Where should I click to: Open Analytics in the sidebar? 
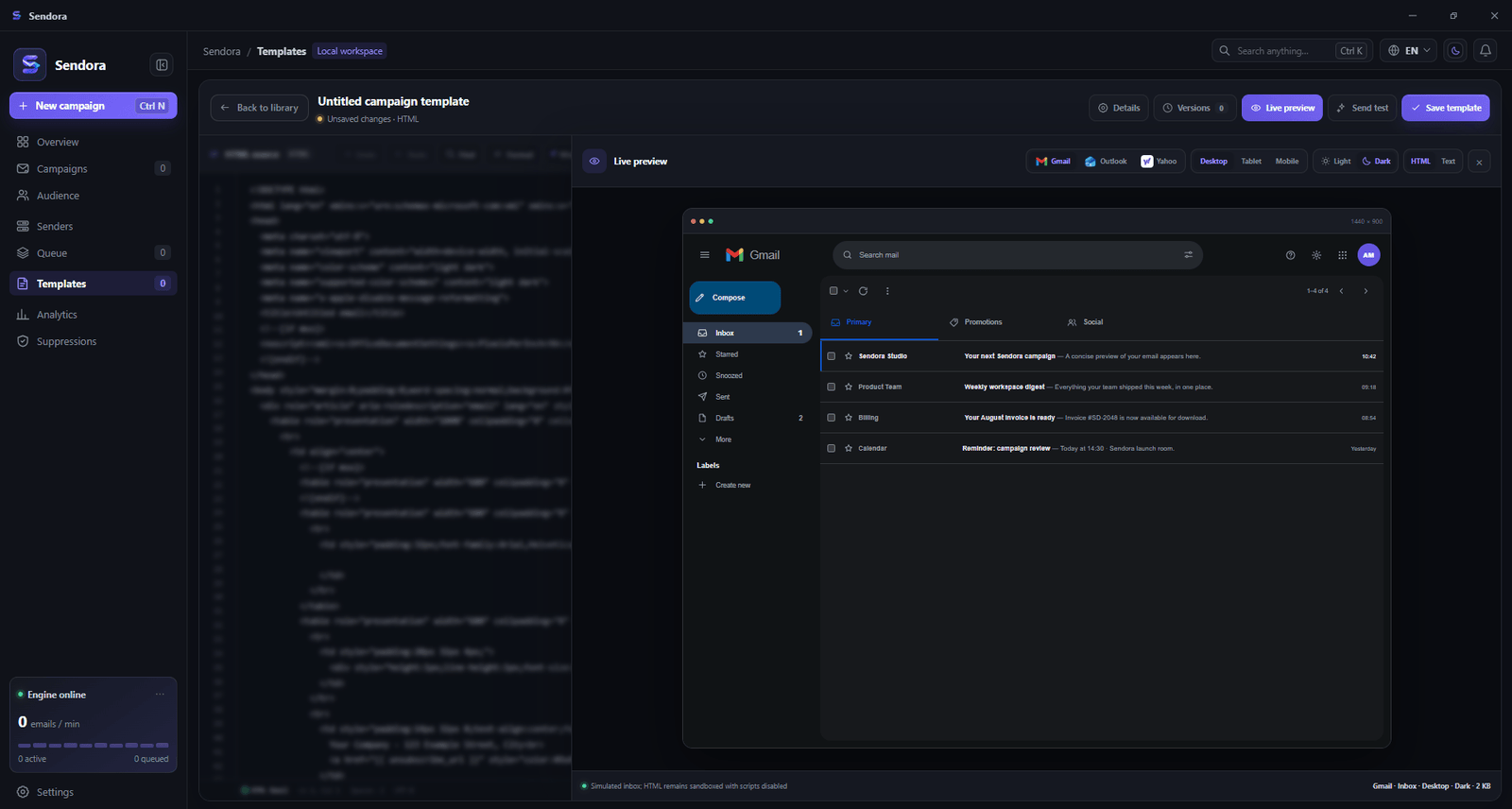tap(93, 315)
